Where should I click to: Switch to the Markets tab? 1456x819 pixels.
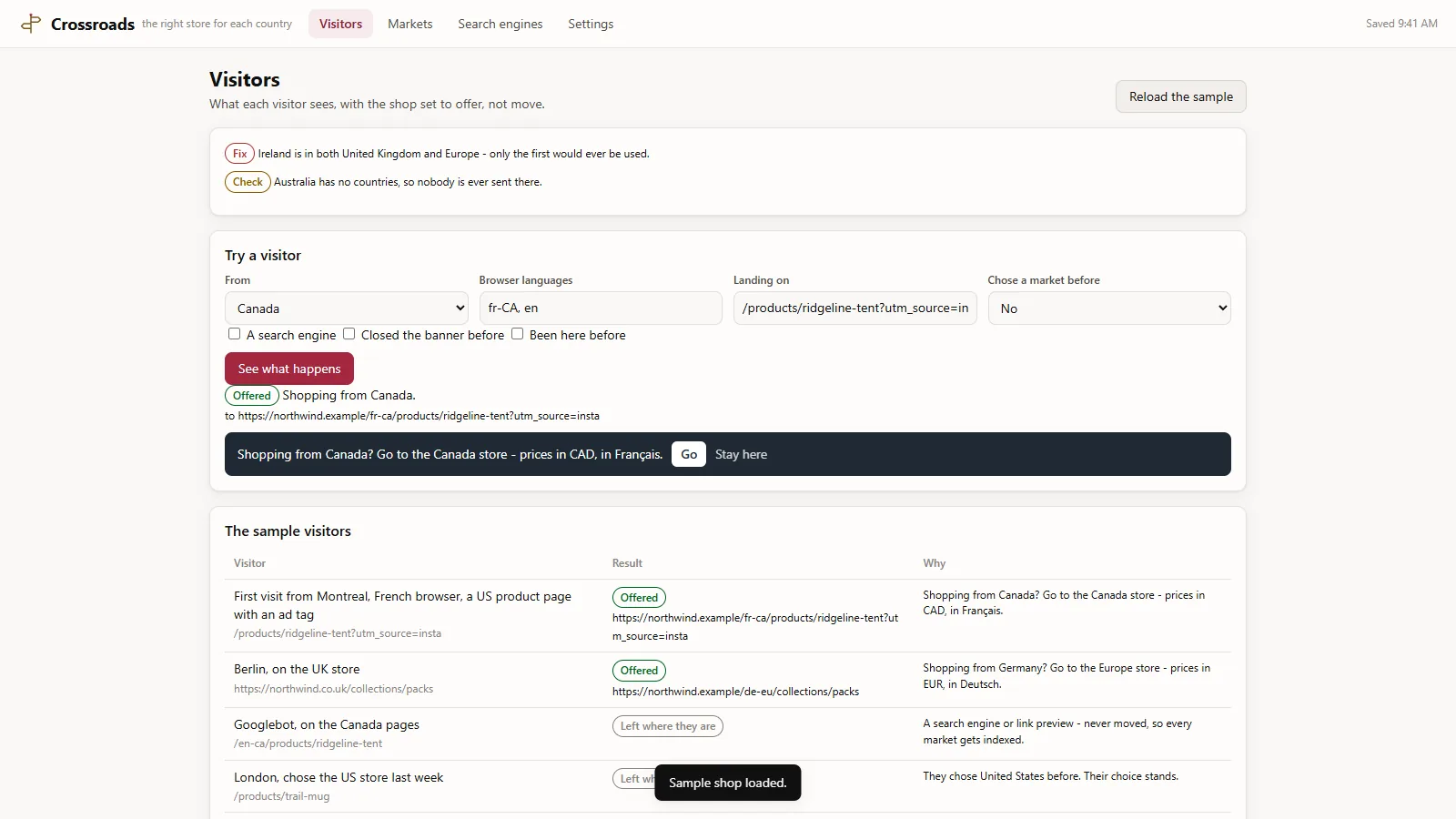[409, 24]
